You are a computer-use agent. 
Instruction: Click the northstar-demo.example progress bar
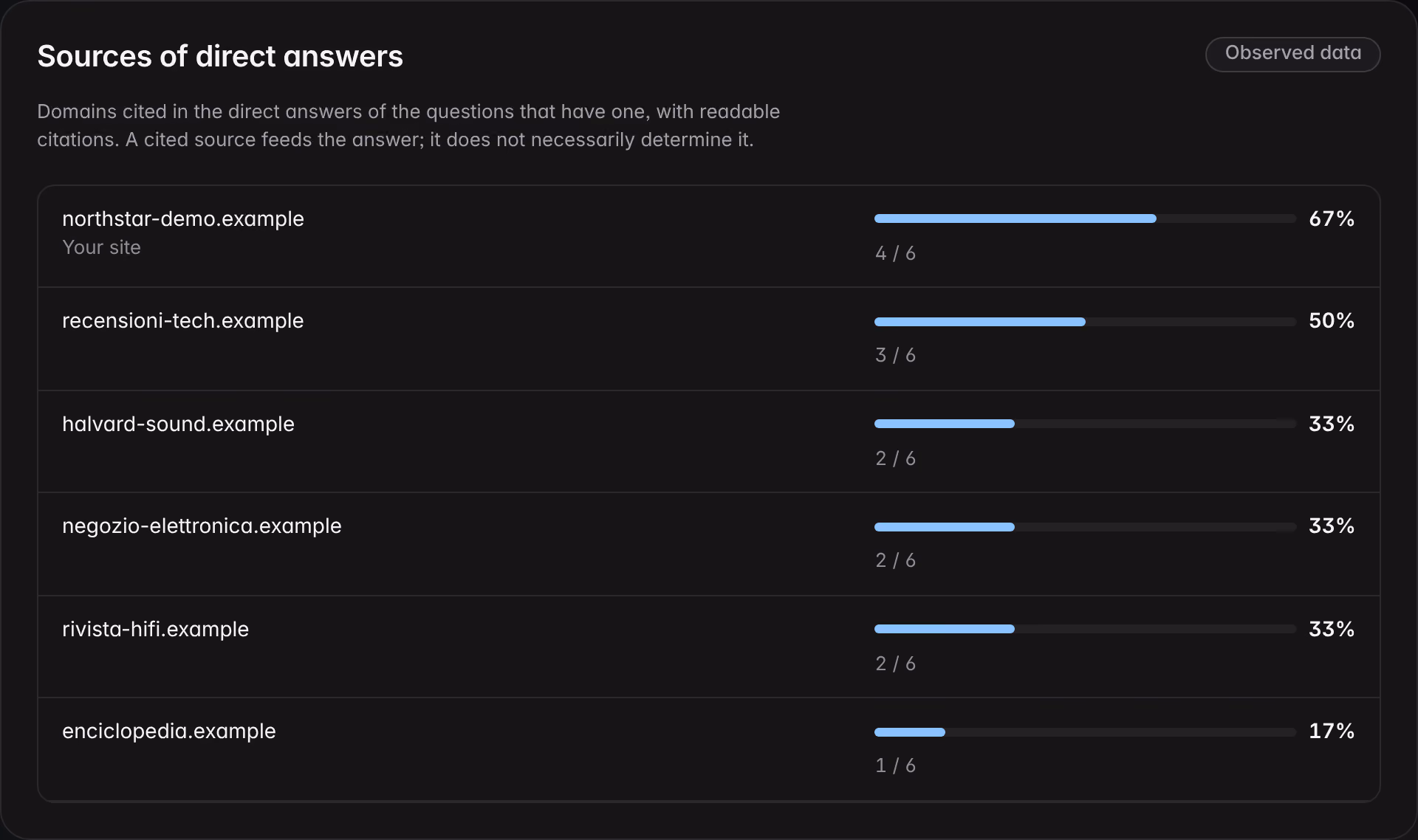point(1085,218)
